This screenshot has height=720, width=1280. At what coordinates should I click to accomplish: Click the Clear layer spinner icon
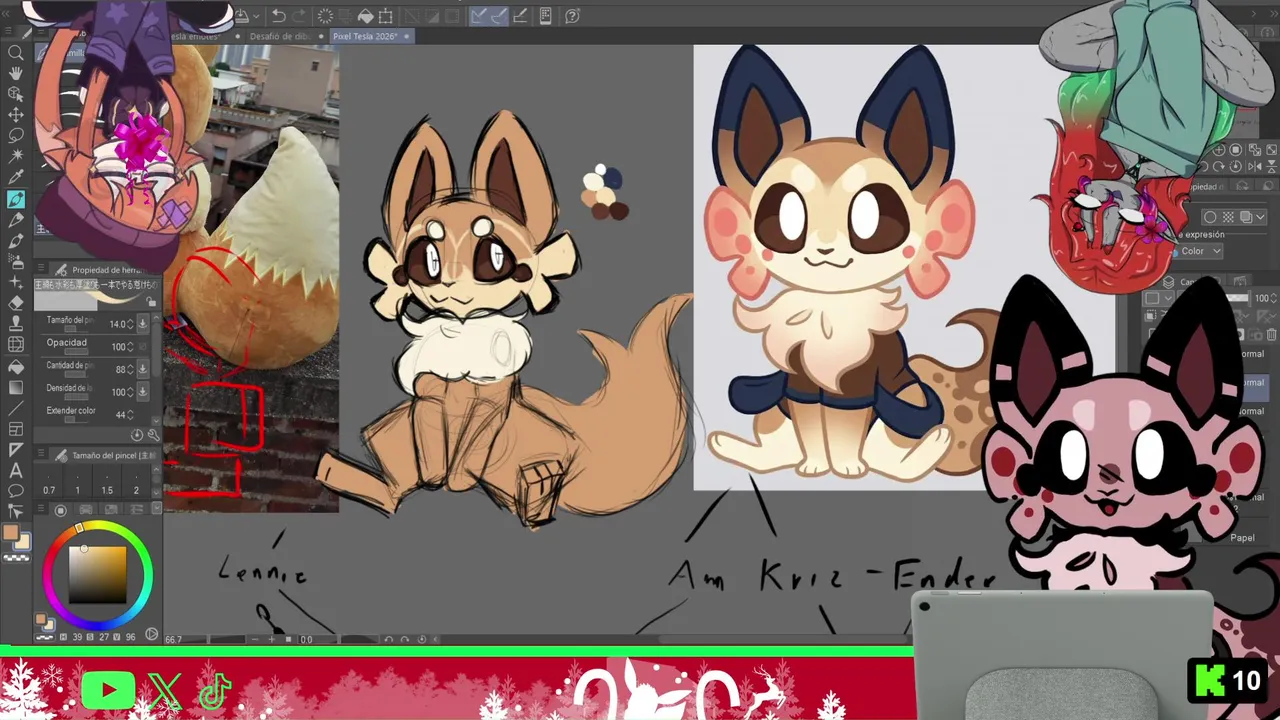(x=325, y=16)
